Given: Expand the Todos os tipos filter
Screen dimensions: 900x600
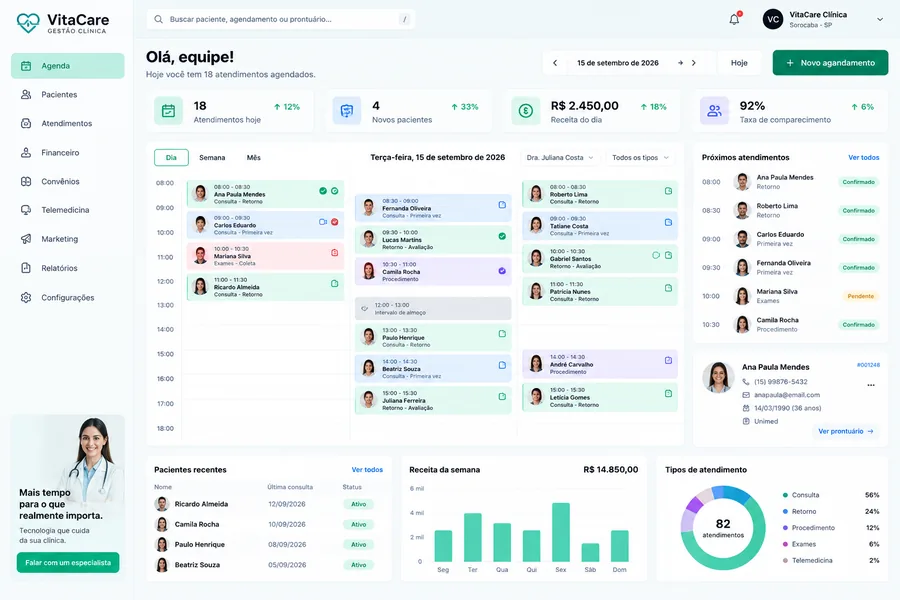Looking at the screenshot, I should (x=640, y=157).
